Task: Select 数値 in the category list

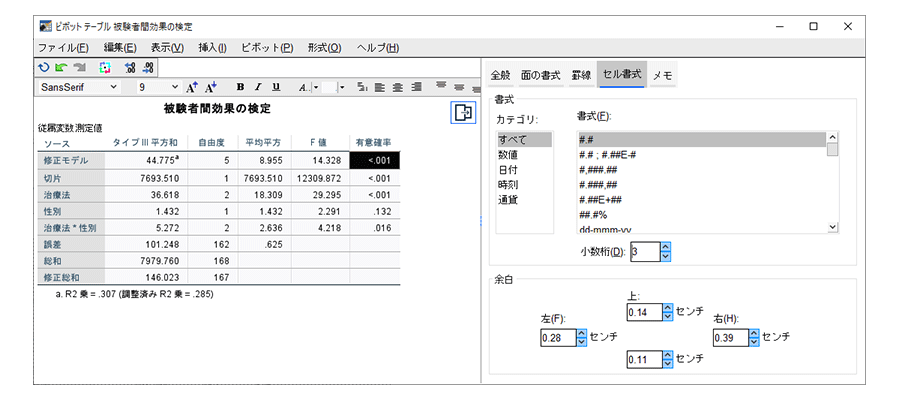Action: [x=509, y=155]
